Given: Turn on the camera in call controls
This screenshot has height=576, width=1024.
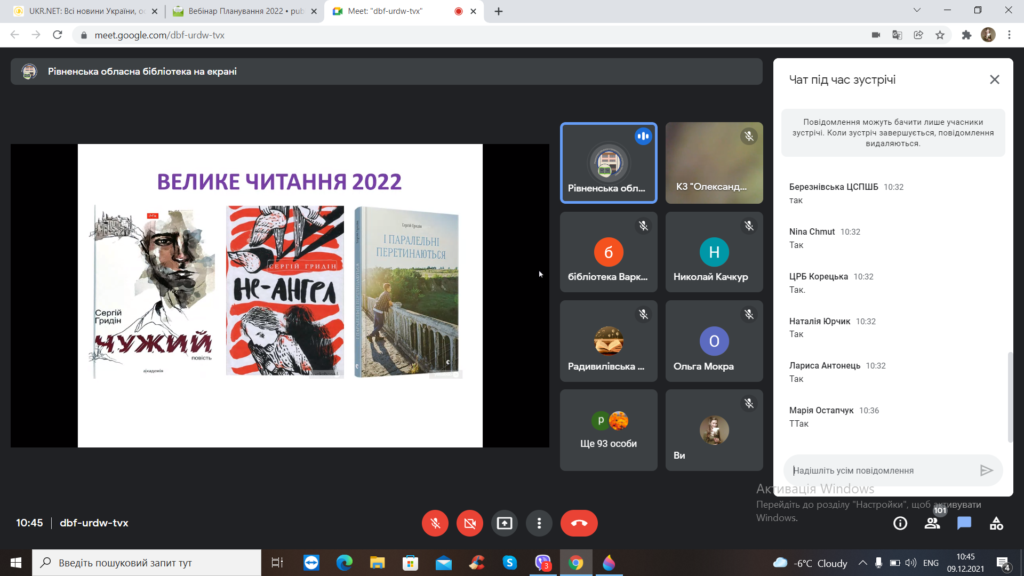Looking at the screenshot, I should (470, 522).
